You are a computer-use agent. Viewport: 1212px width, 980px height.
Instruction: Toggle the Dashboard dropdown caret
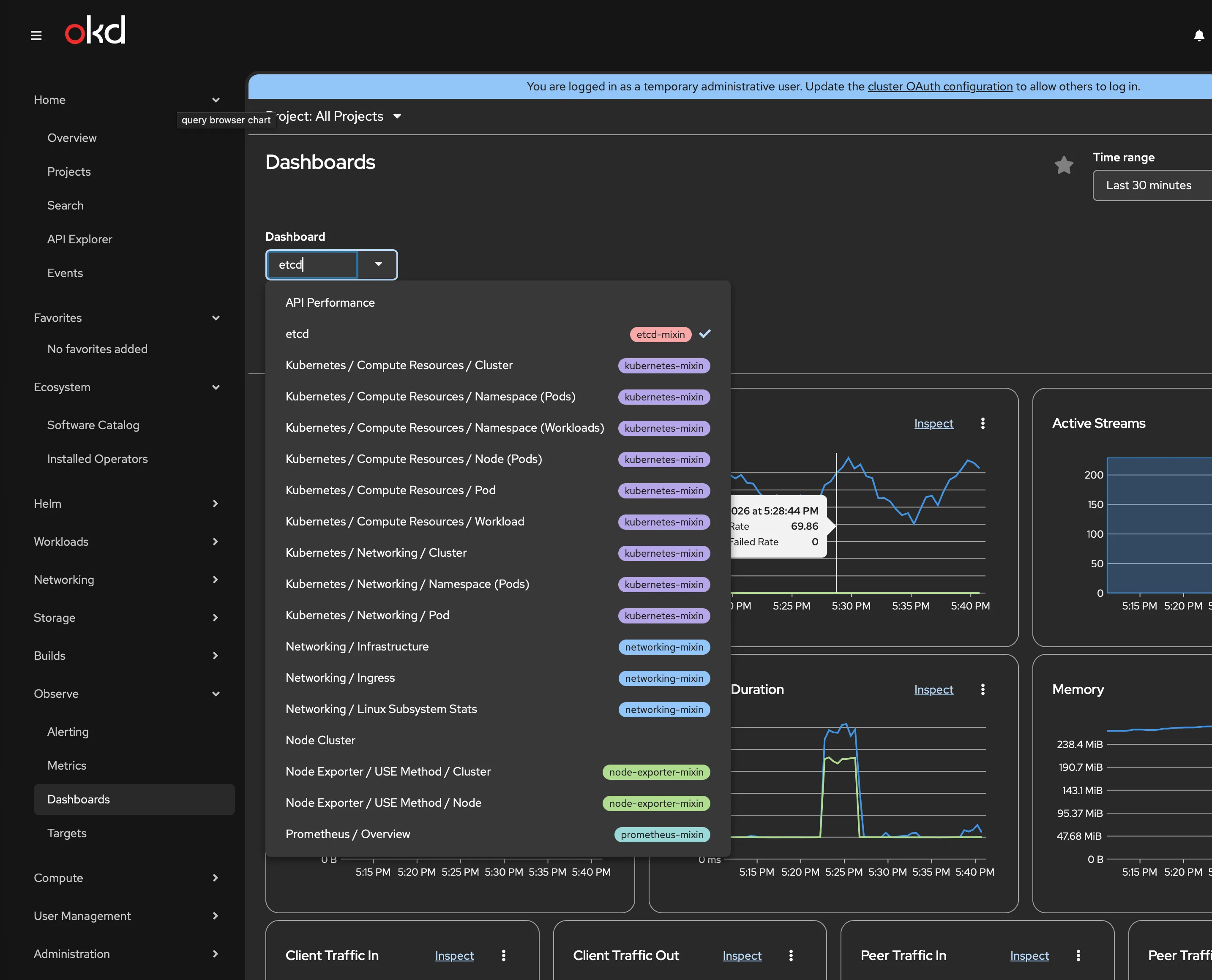(x=378, y=264)
